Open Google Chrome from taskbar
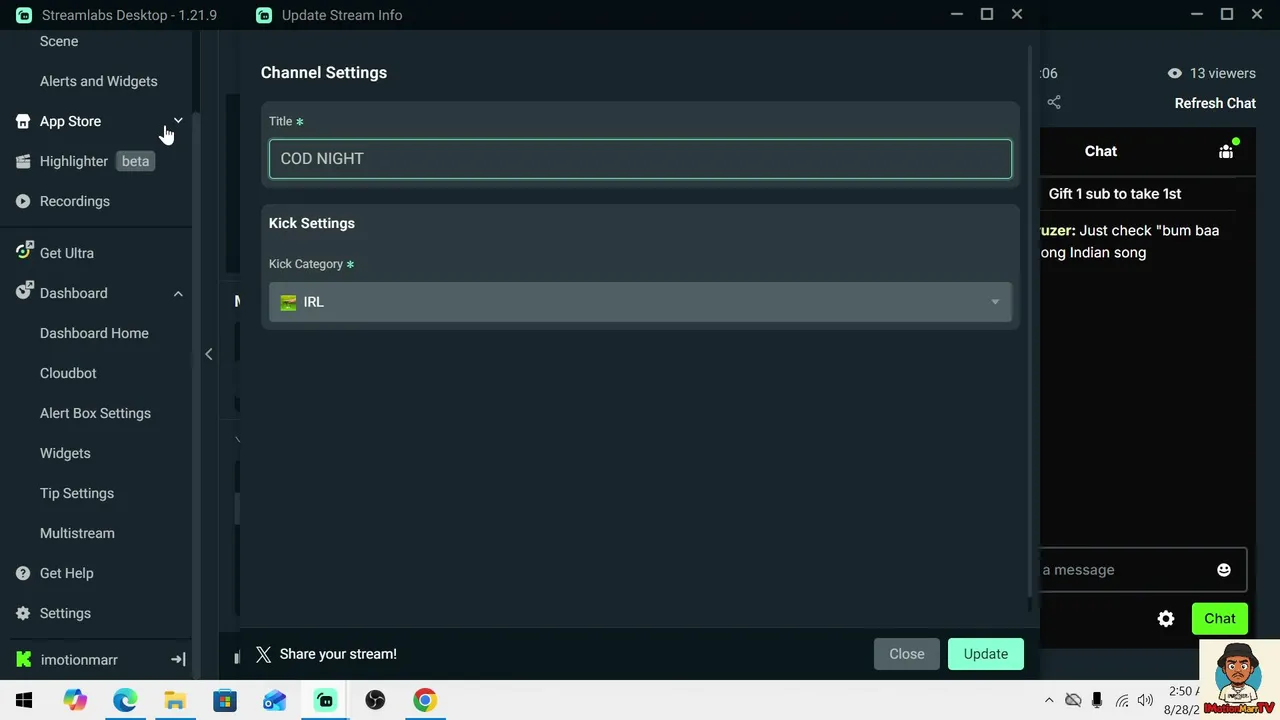Image resolution: width=1280 pixels, height=720 pixels. pyautogui.click(x=425, y=700)
